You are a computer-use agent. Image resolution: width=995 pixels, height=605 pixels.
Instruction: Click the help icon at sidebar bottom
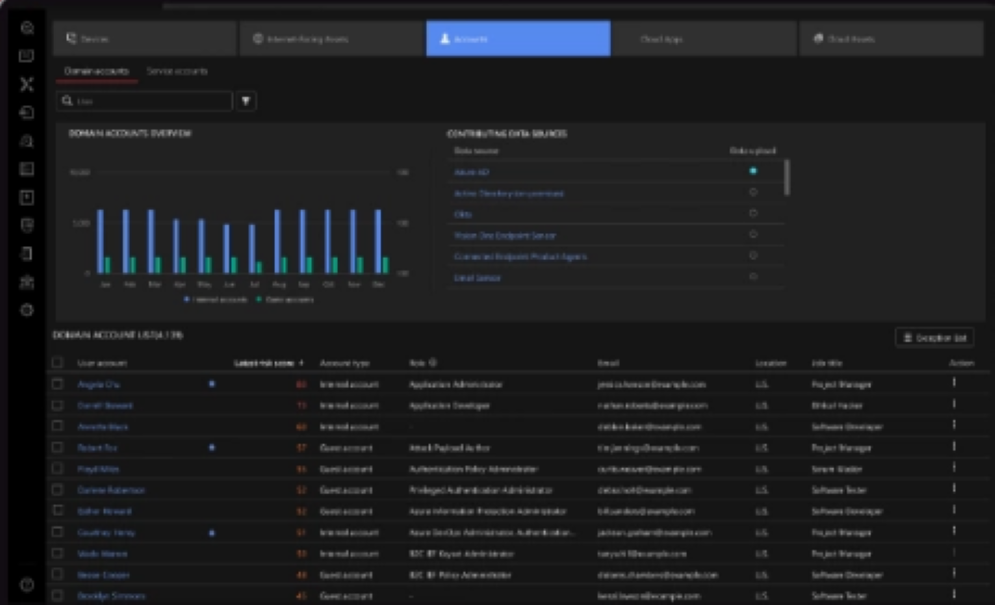point(27,584)
